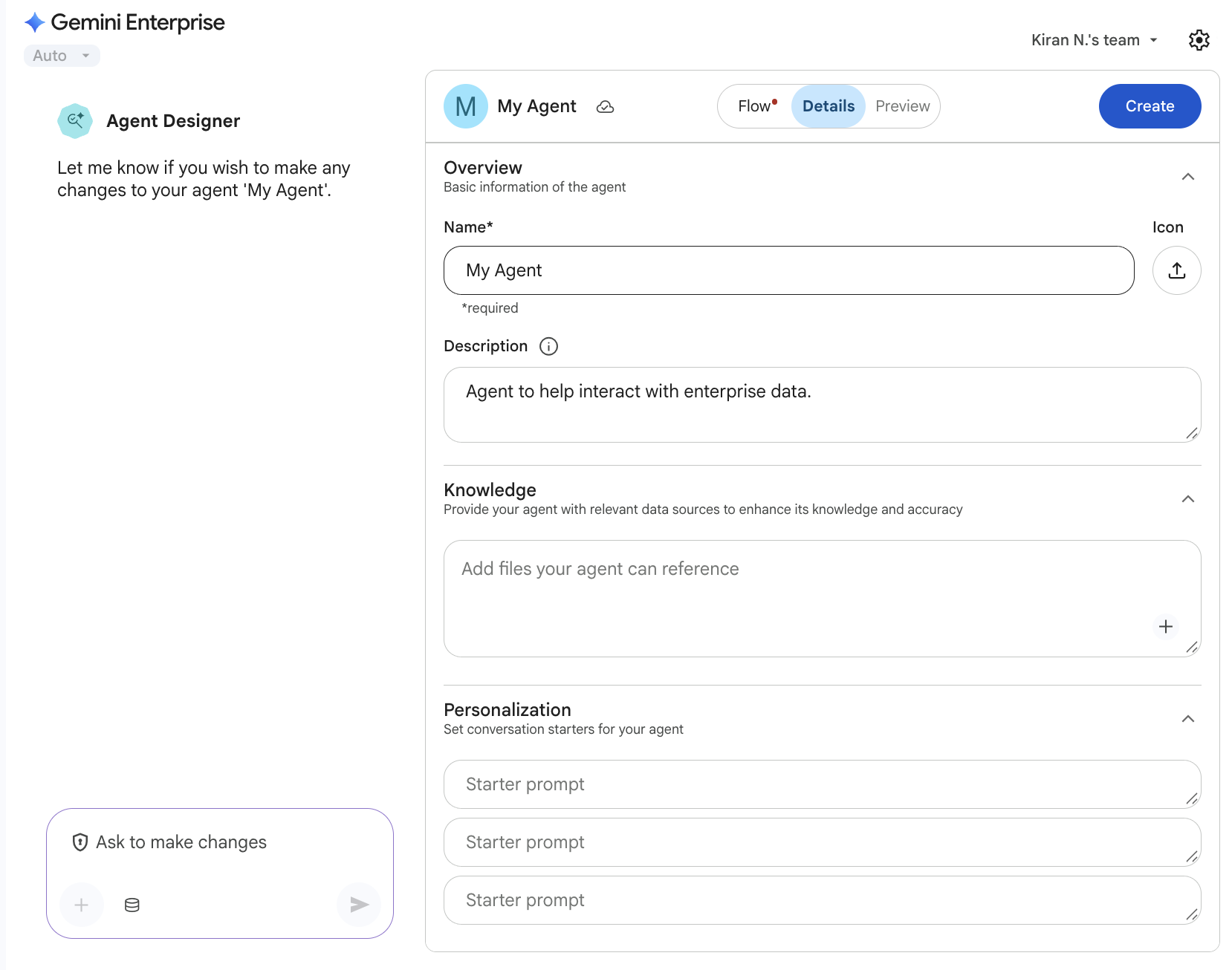Switch to the Flow tab
The height and width of the screenshot is (970, 1232).
(756, 106)
